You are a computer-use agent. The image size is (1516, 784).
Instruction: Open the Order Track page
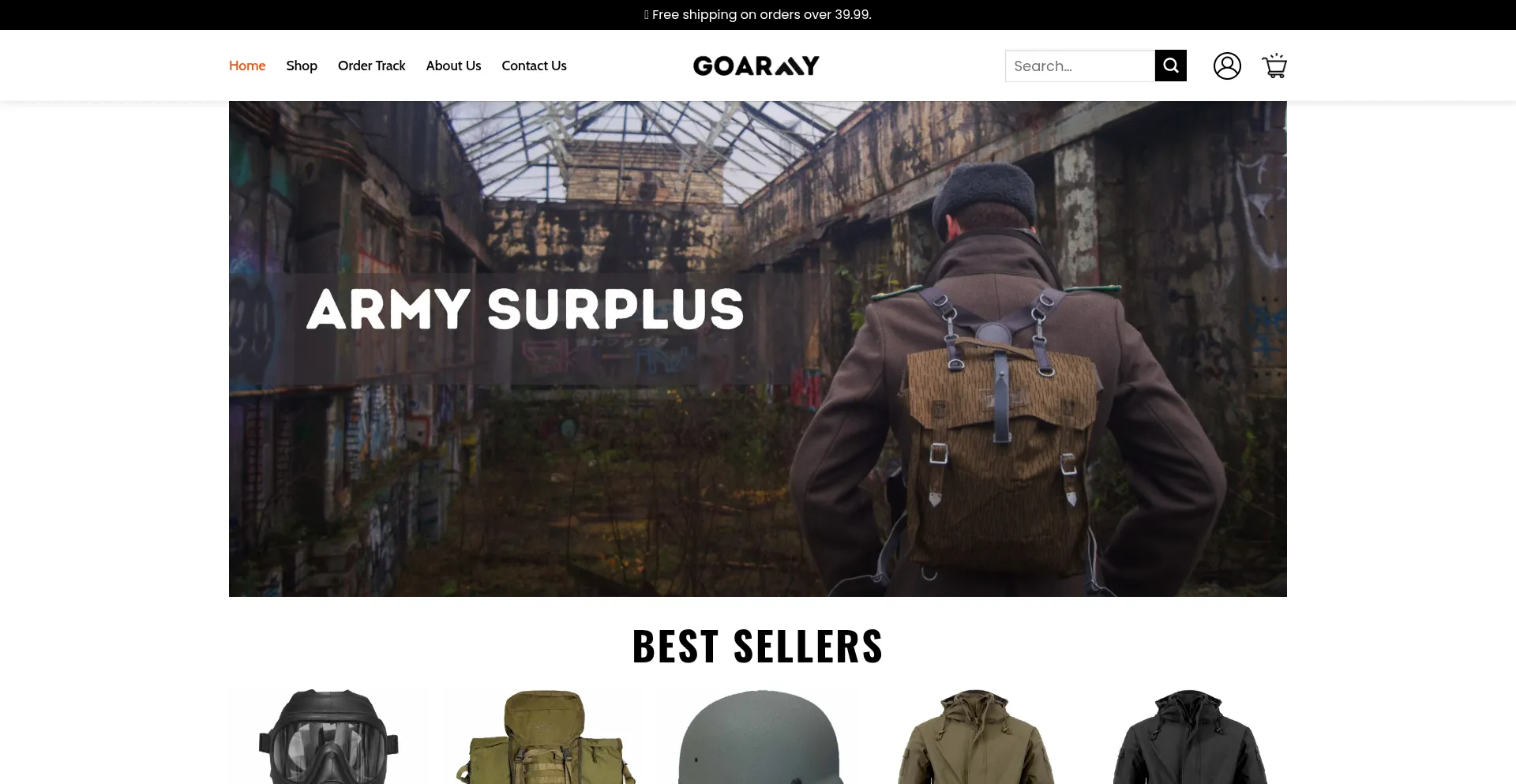coord(371,66)
